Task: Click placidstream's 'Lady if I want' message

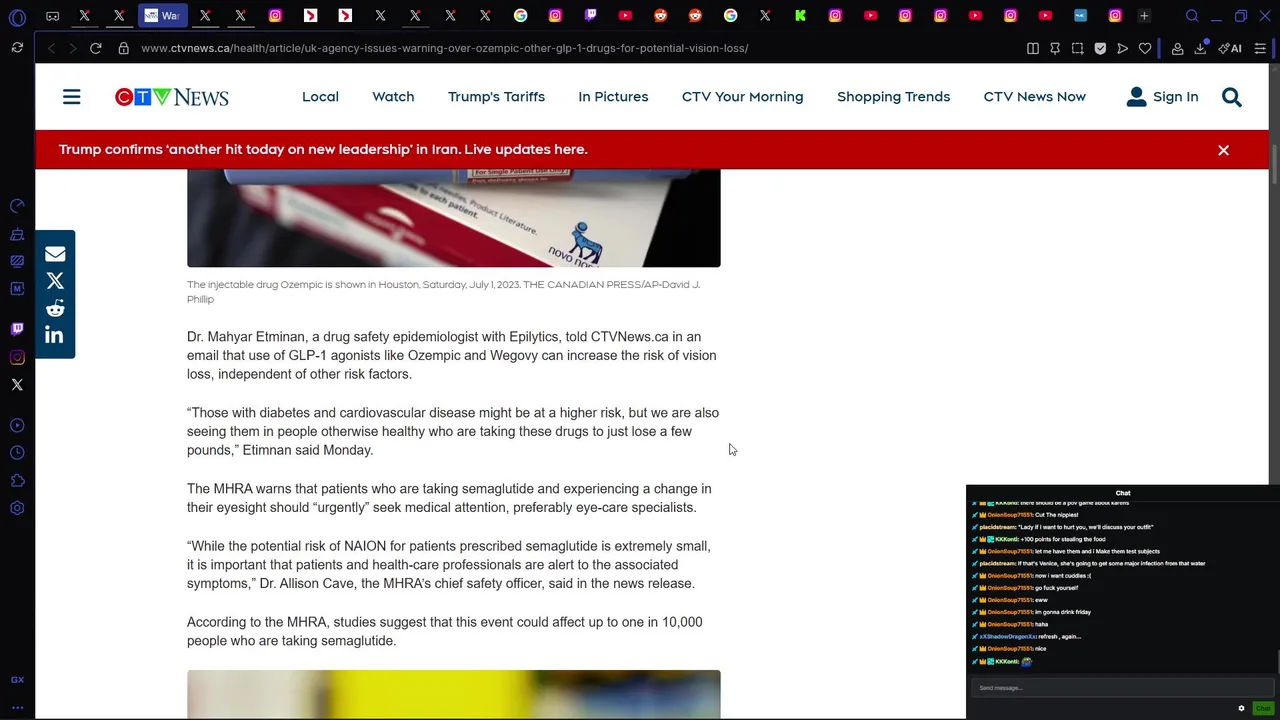Action: (x=1085, y=527)
